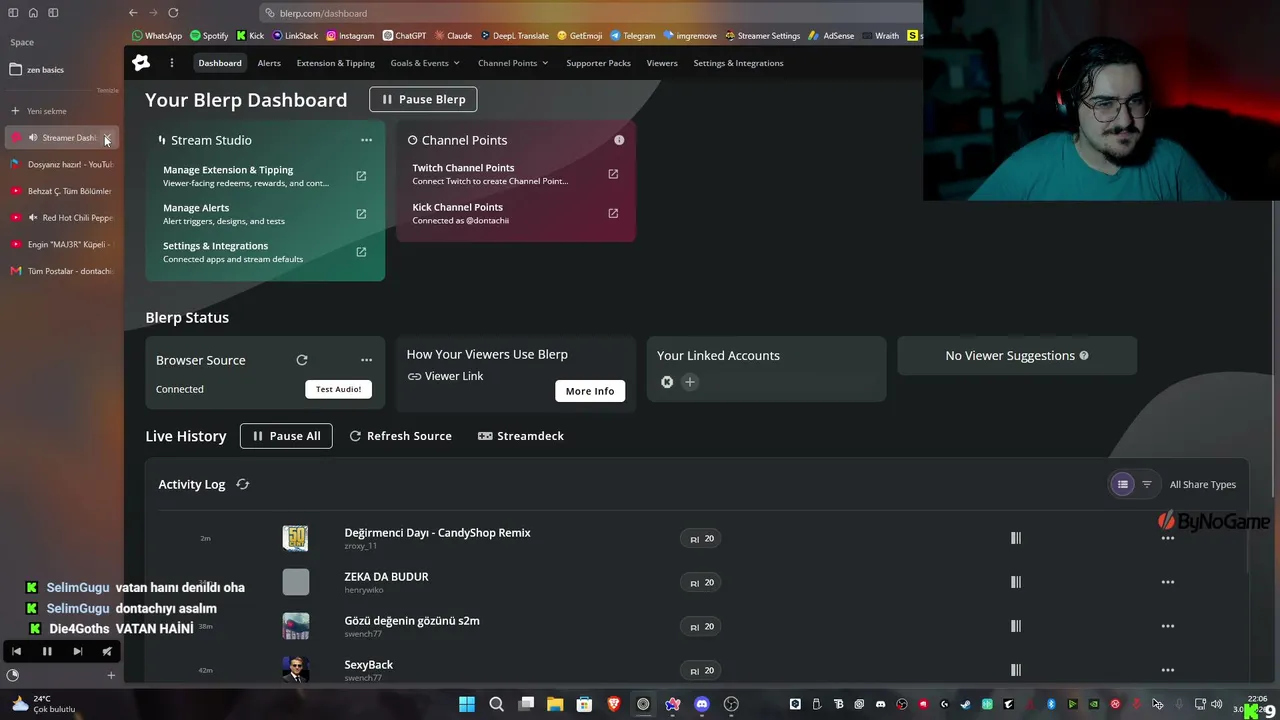Open the Viewers tab
The image size is (1280, 720).
(x=662, y=63)
